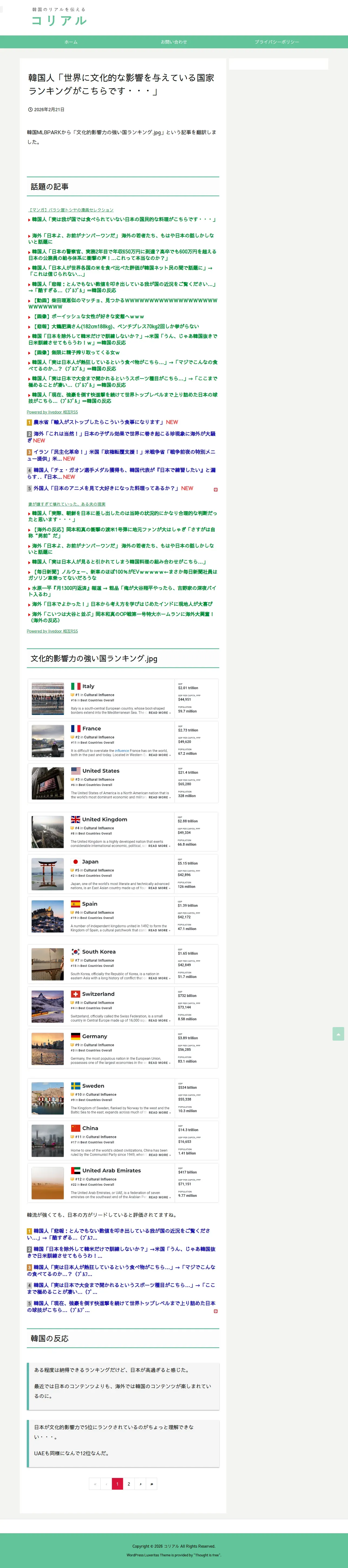Viewport: 348px width, 1568px height.
Task: Click the United Arab Emirates desert thumbnail
Action: pos(47,1183)
